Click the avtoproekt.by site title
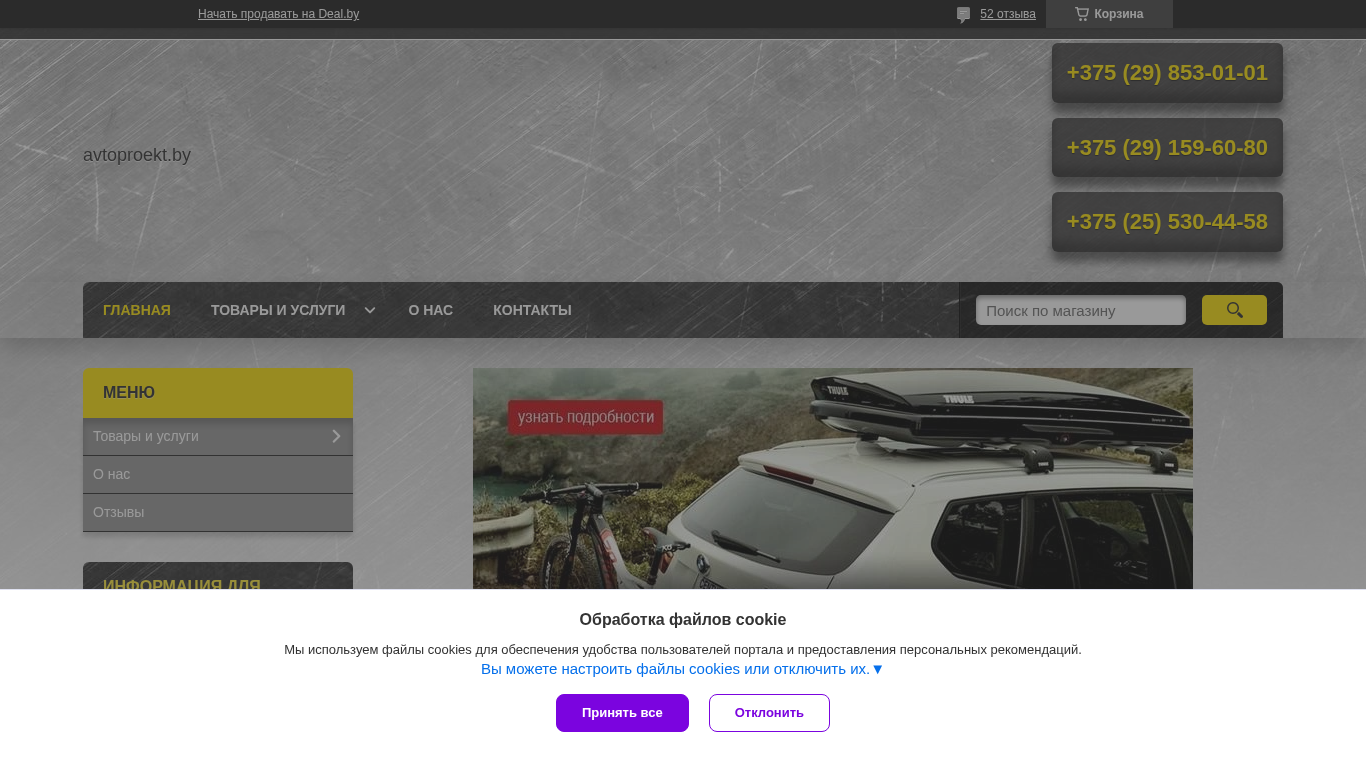 (x=137, y=155)
